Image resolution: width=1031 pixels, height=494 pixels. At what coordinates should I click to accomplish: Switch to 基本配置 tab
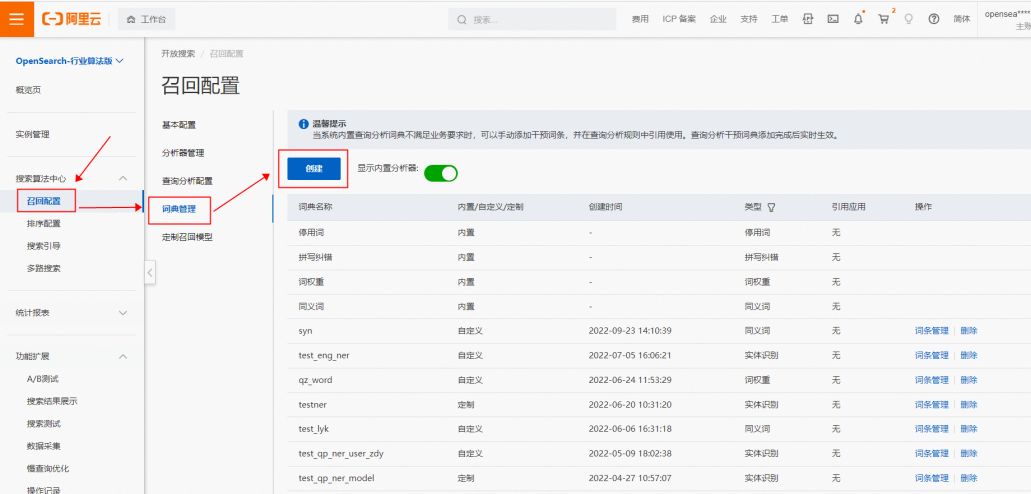(179, 125)
